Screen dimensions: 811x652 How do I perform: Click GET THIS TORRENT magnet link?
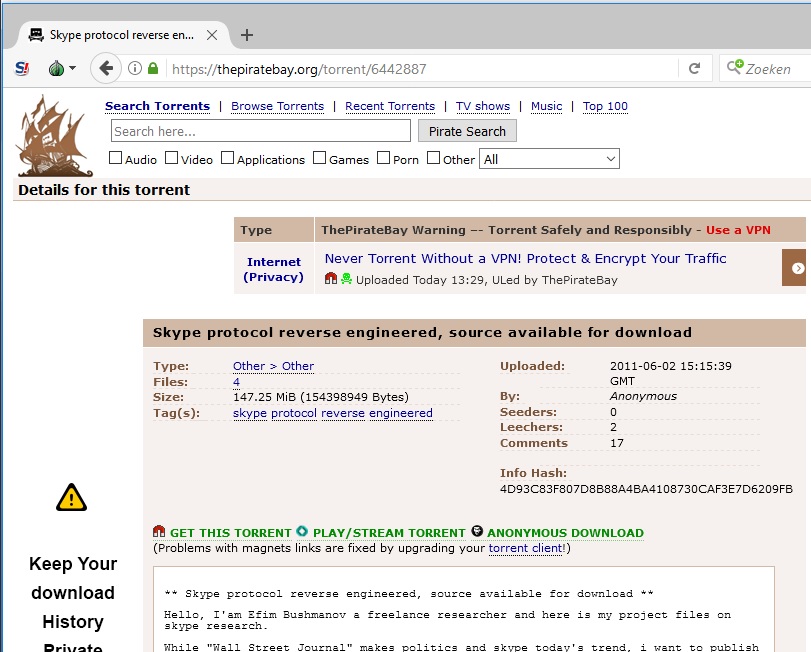(231, 533)
